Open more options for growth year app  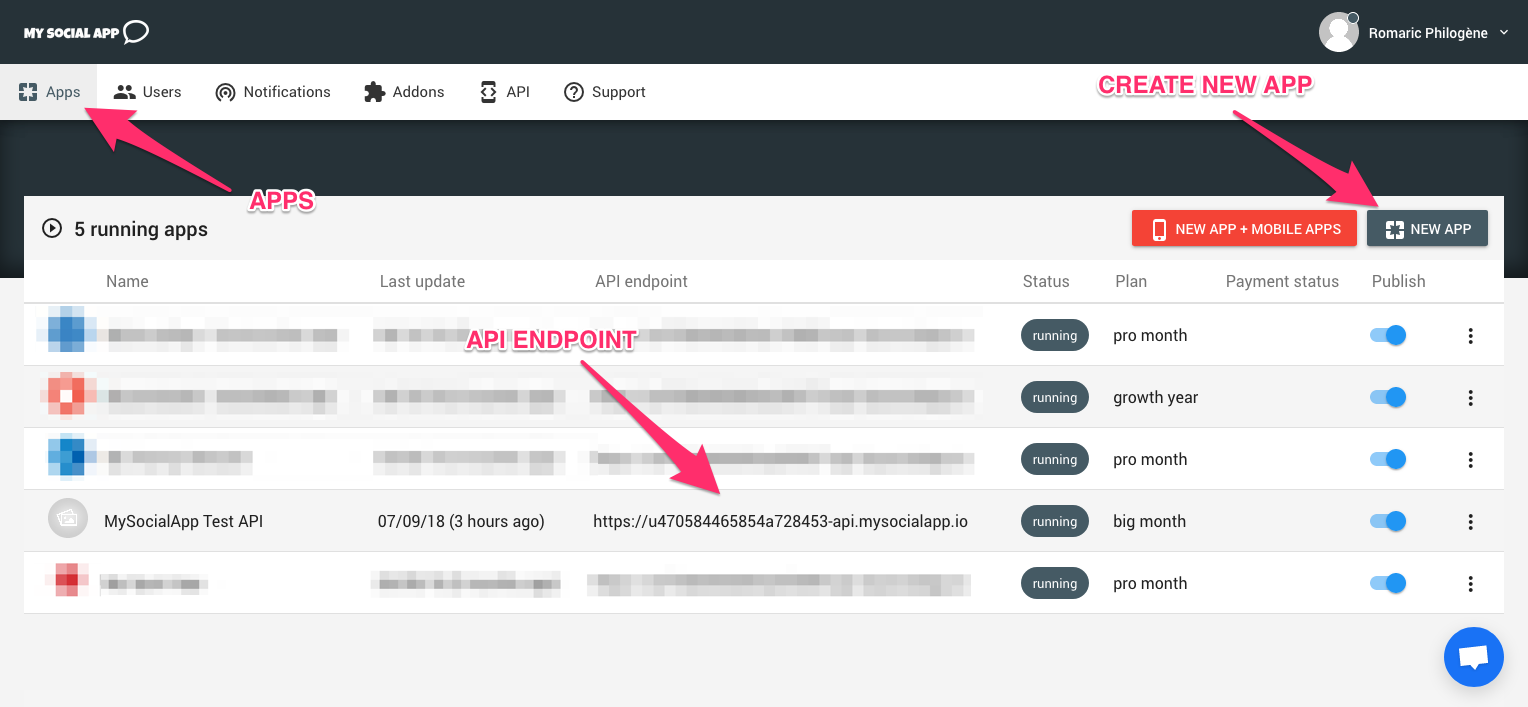pos(1470,397)
